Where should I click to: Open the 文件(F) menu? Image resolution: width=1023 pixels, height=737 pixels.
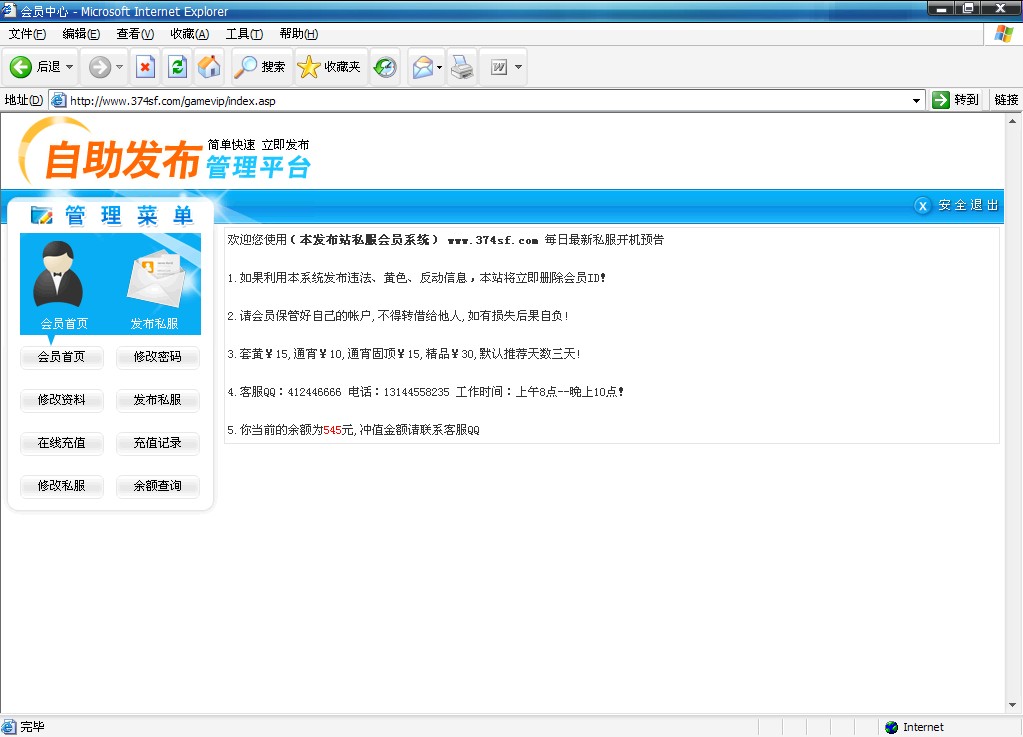27,34
